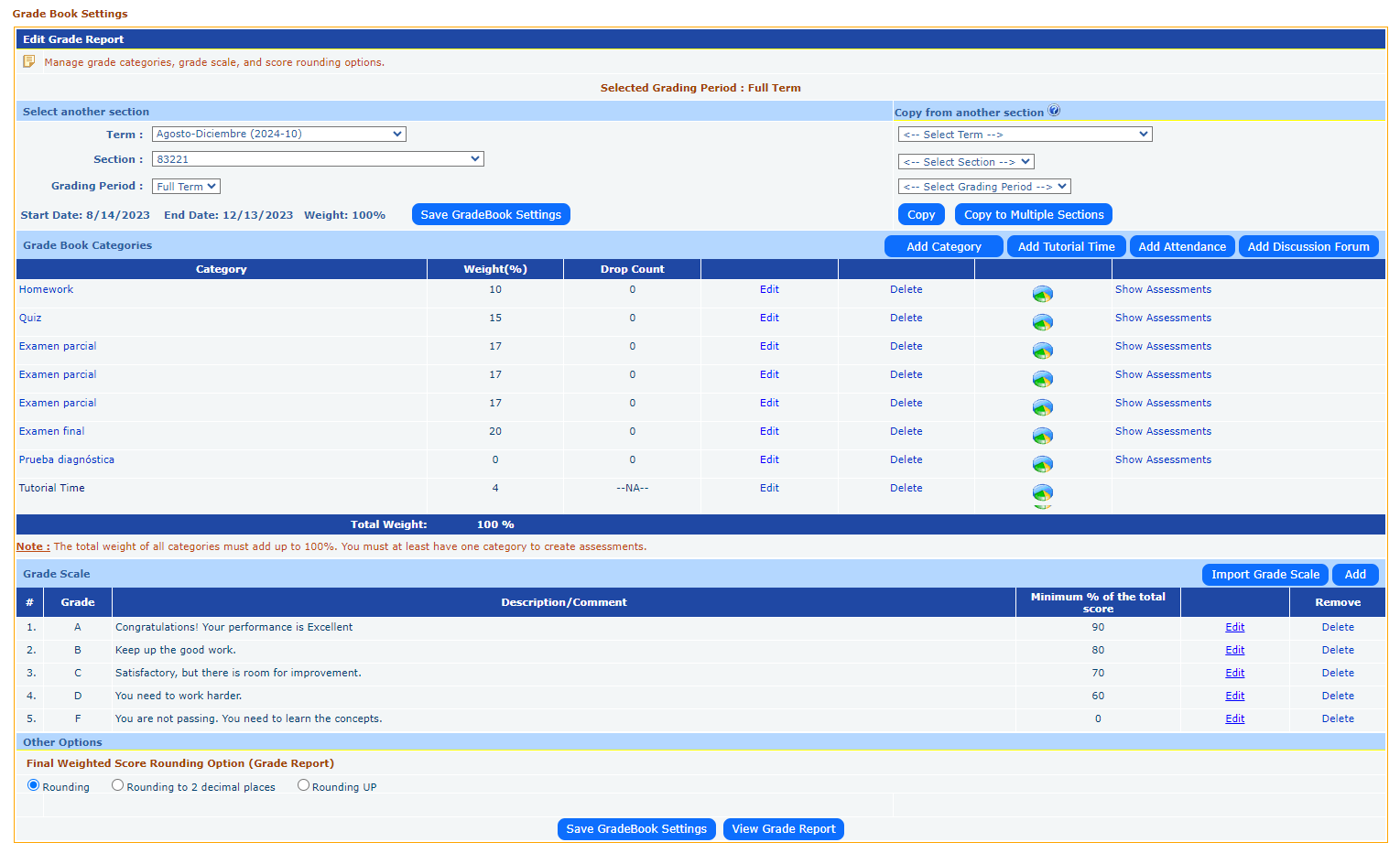Select Rounding to 2 decimal places
This screenshot has width=1400, height=864.
click(x=118, y=785)
